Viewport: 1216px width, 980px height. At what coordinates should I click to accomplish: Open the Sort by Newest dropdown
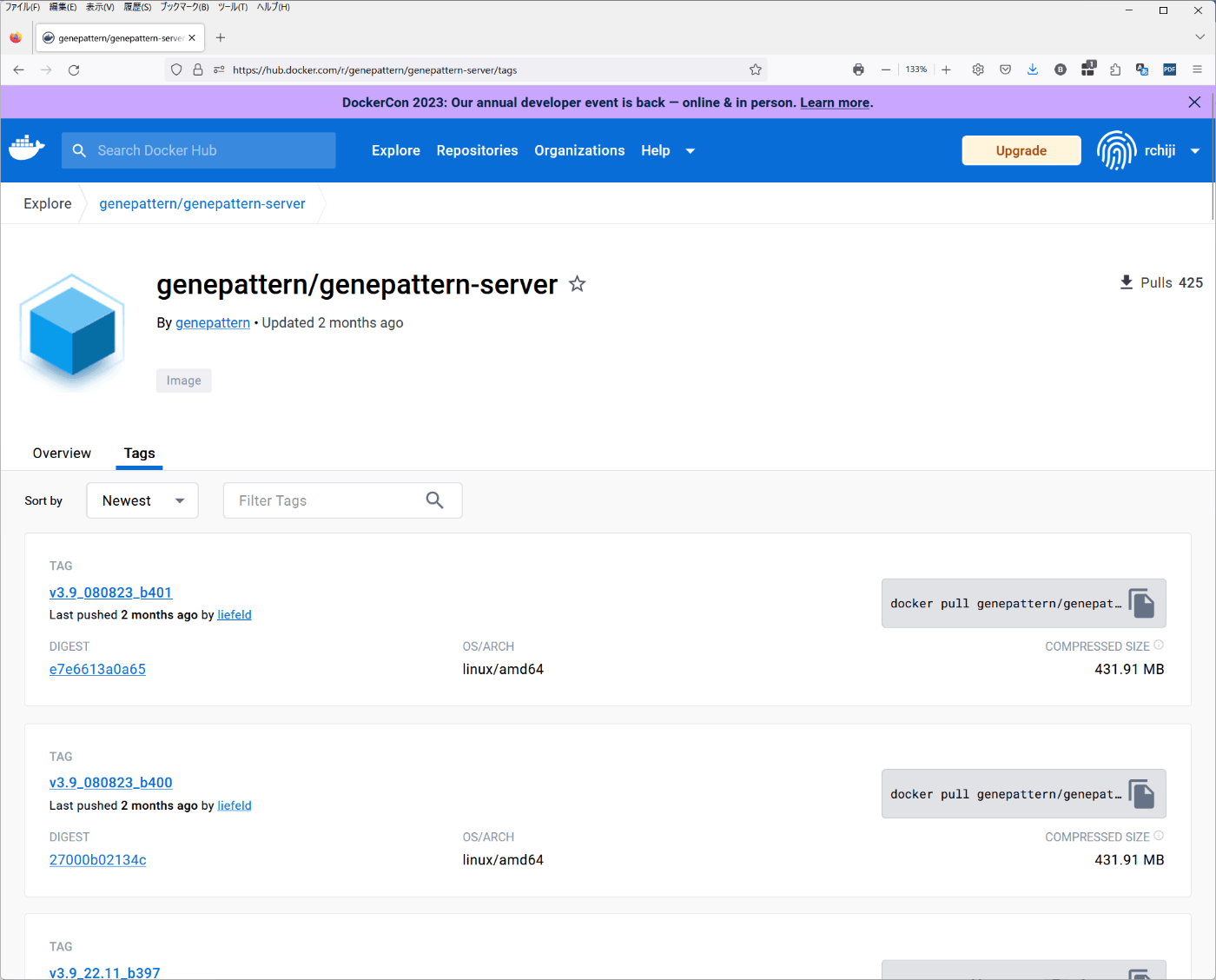[142, 500]
